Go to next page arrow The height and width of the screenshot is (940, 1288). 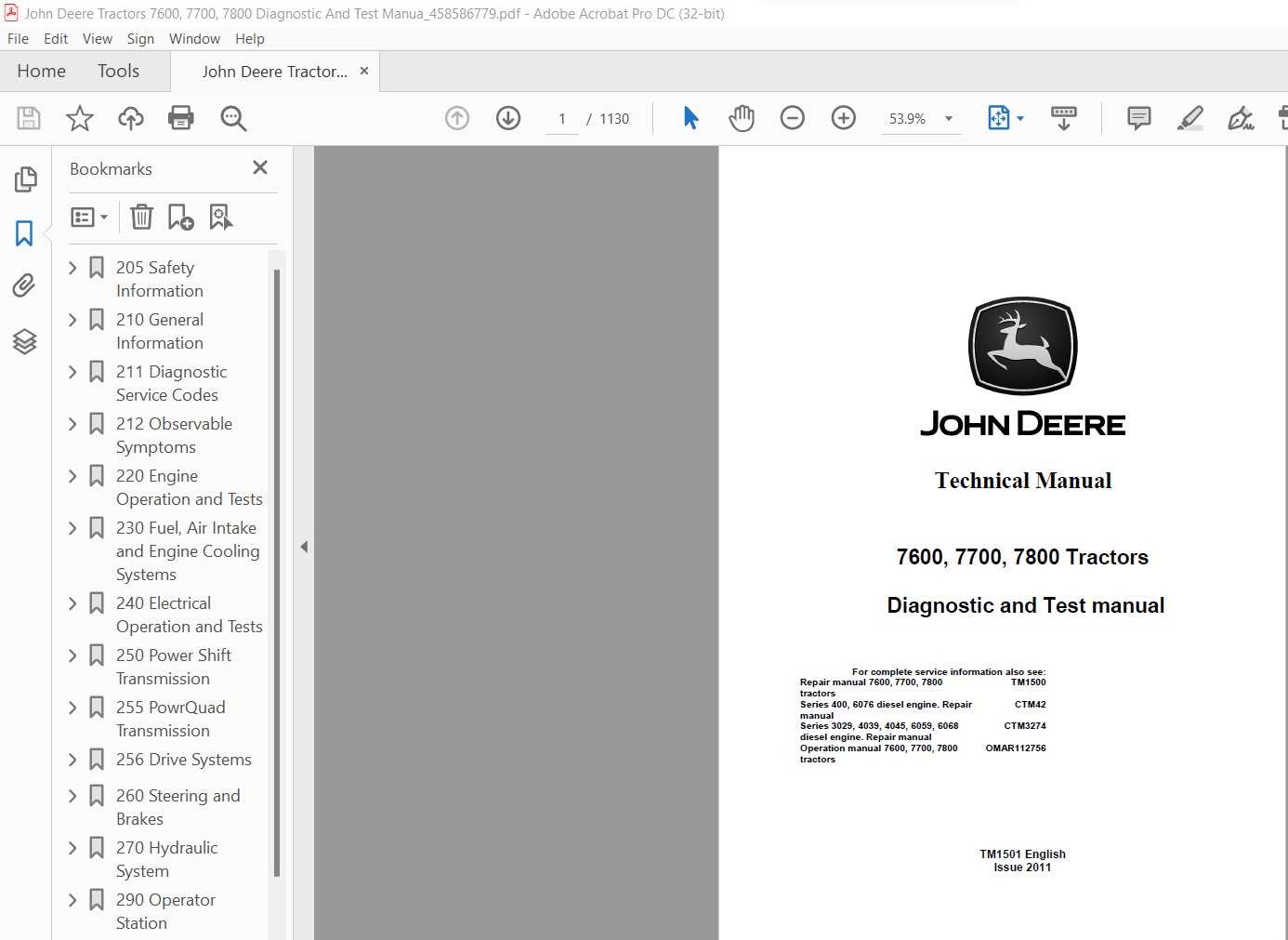(x=508, y=118)
